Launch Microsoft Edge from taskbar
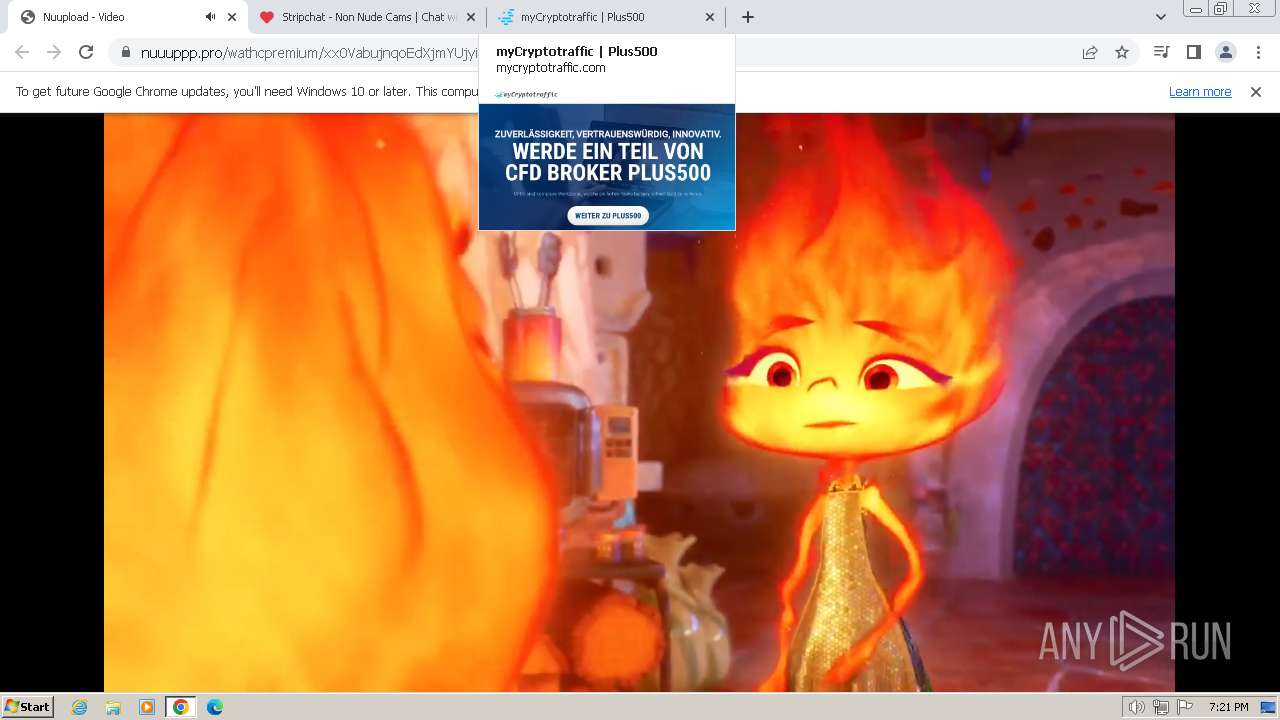The width and height of the screenshot is (1280, 720). click(x=214, y=707)
